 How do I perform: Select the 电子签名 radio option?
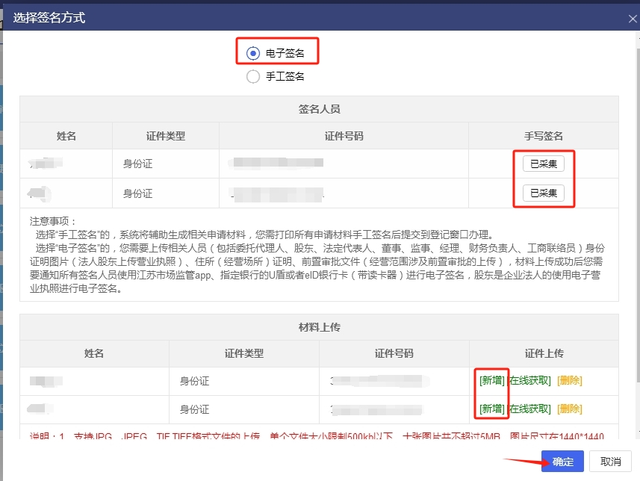tap(253, 53)
